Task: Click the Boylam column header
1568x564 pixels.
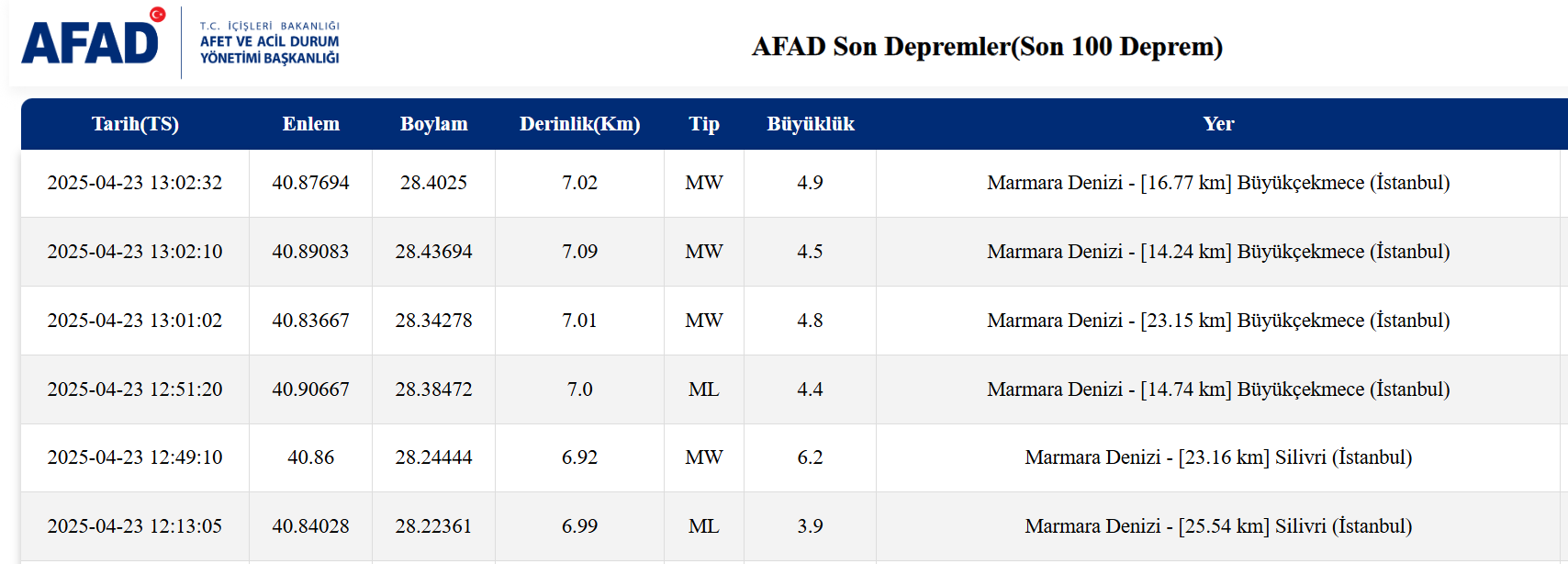Action: pyautogui.click(x=434, y=124)
